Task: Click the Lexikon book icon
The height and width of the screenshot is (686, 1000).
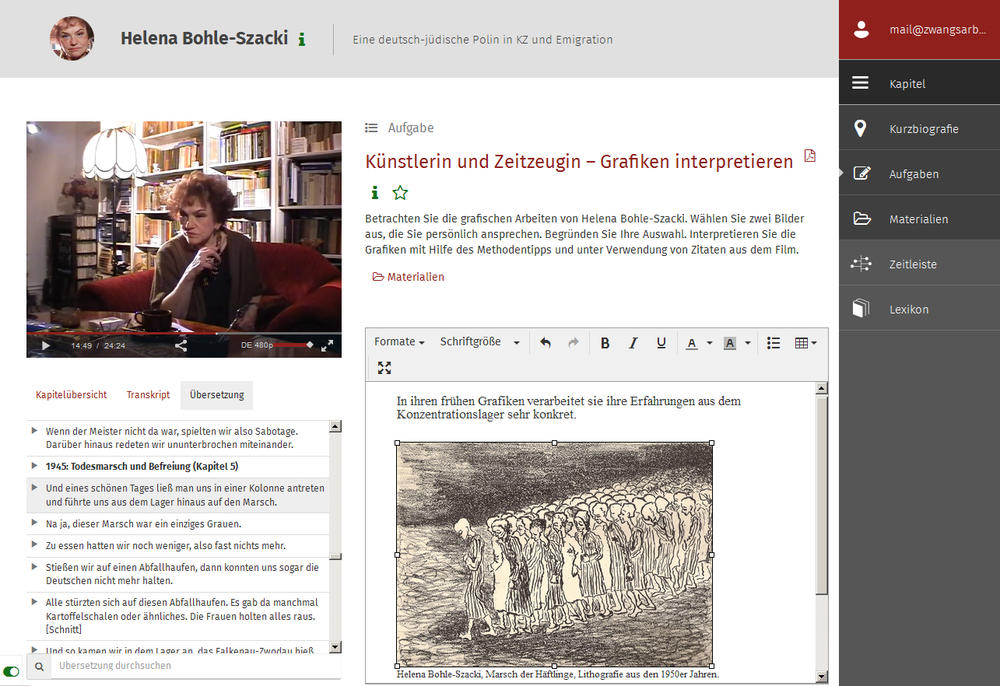Action: pyautogui.click(x=861, y=309)
